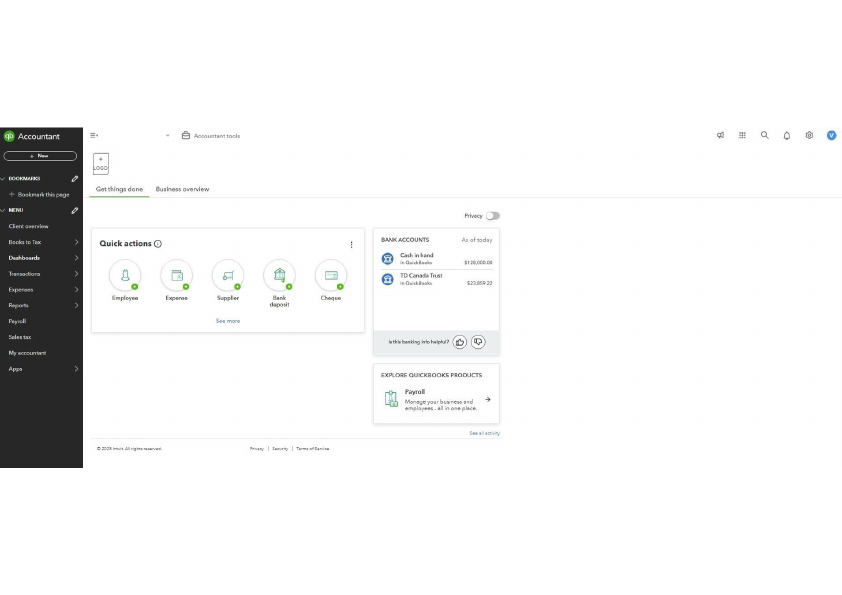The width and height of the screenshot is (842, 595).
Task: Create a Cheque via quick action icon
Action: [x=331, y=277]
